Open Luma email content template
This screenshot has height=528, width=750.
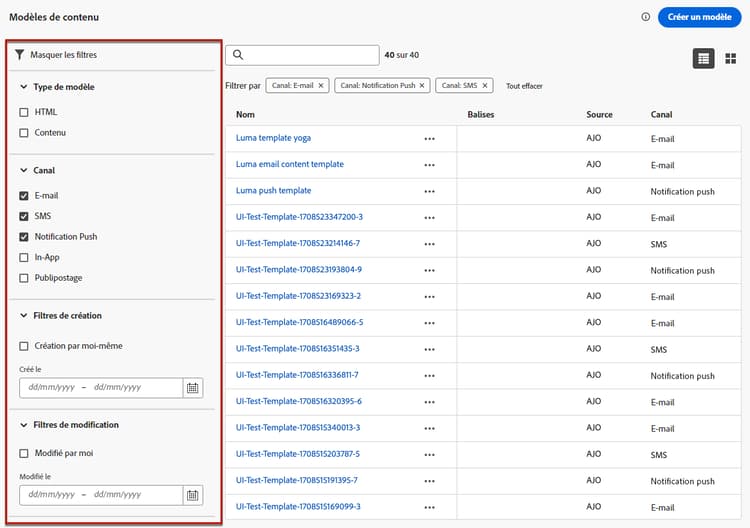click(290, 164)
